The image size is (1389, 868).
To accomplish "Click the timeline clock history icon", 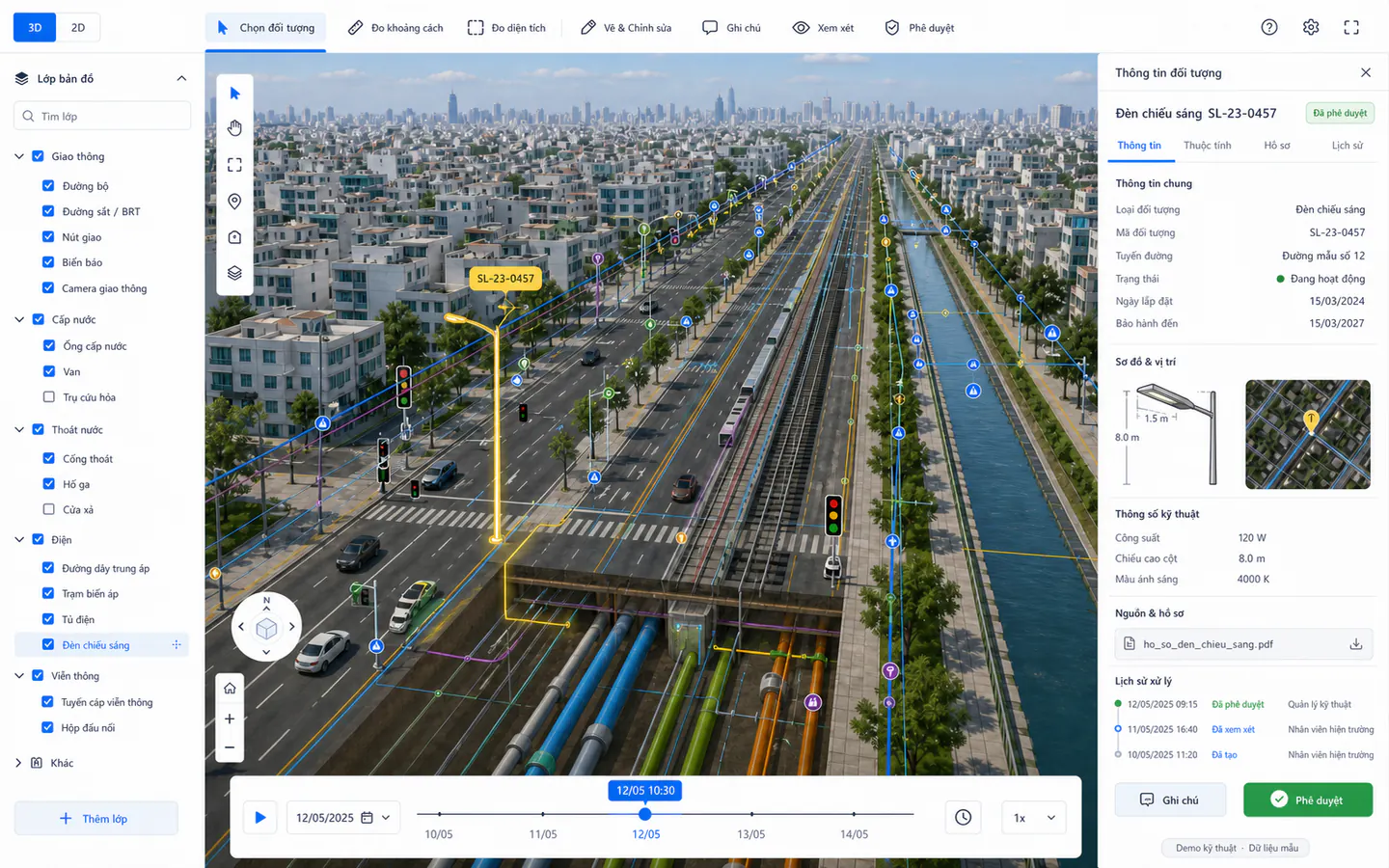I will [963, 818].
